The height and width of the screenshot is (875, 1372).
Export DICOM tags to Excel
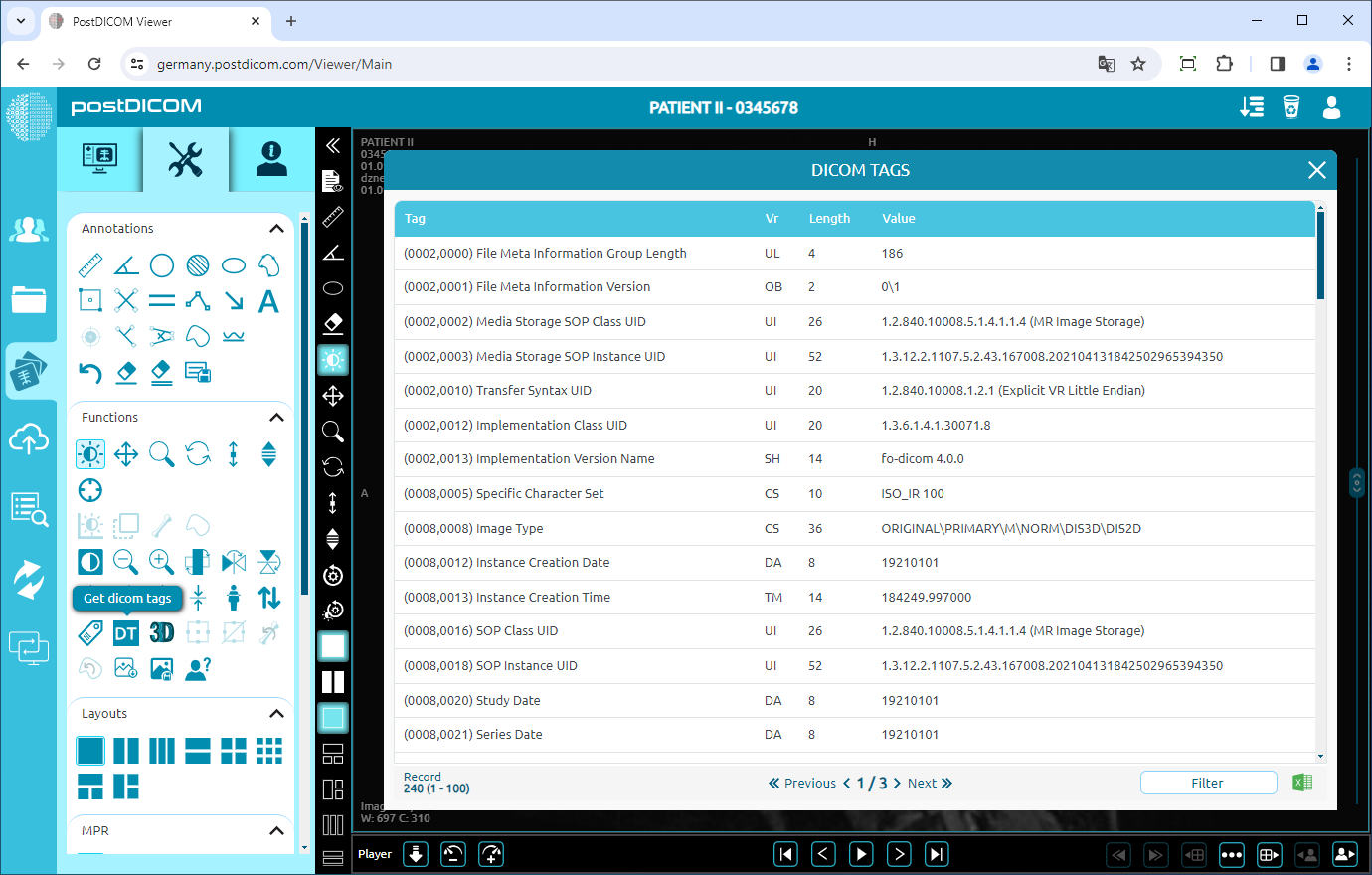pyautogui.click(x=1302, y=783)
